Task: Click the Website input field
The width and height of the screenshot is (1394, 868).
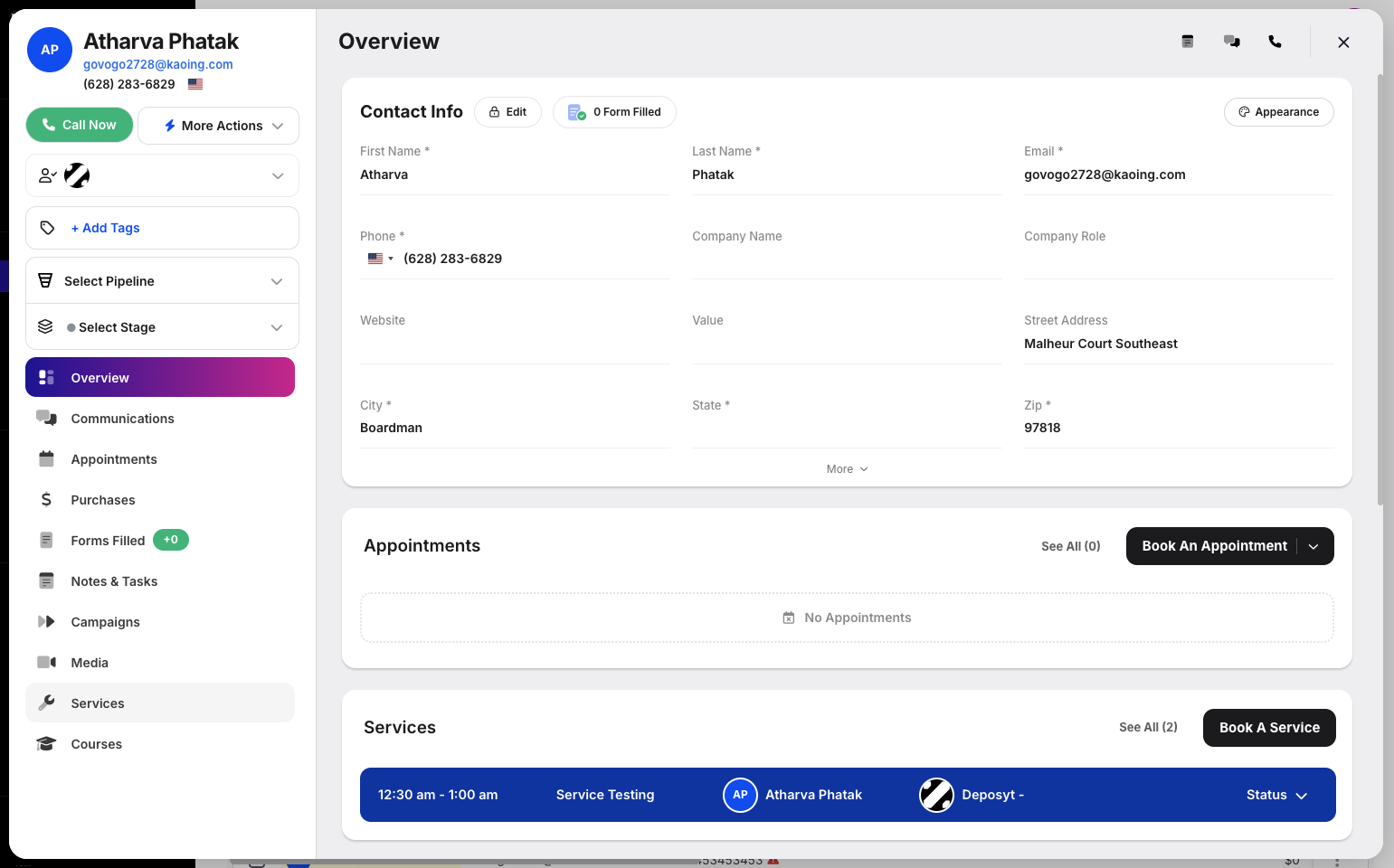Action: point(515,344)
